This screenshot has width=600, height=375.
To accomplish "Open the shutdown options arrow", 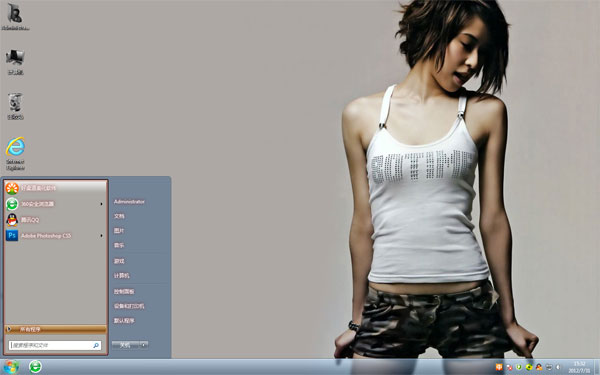I will [x=144, y=345].
